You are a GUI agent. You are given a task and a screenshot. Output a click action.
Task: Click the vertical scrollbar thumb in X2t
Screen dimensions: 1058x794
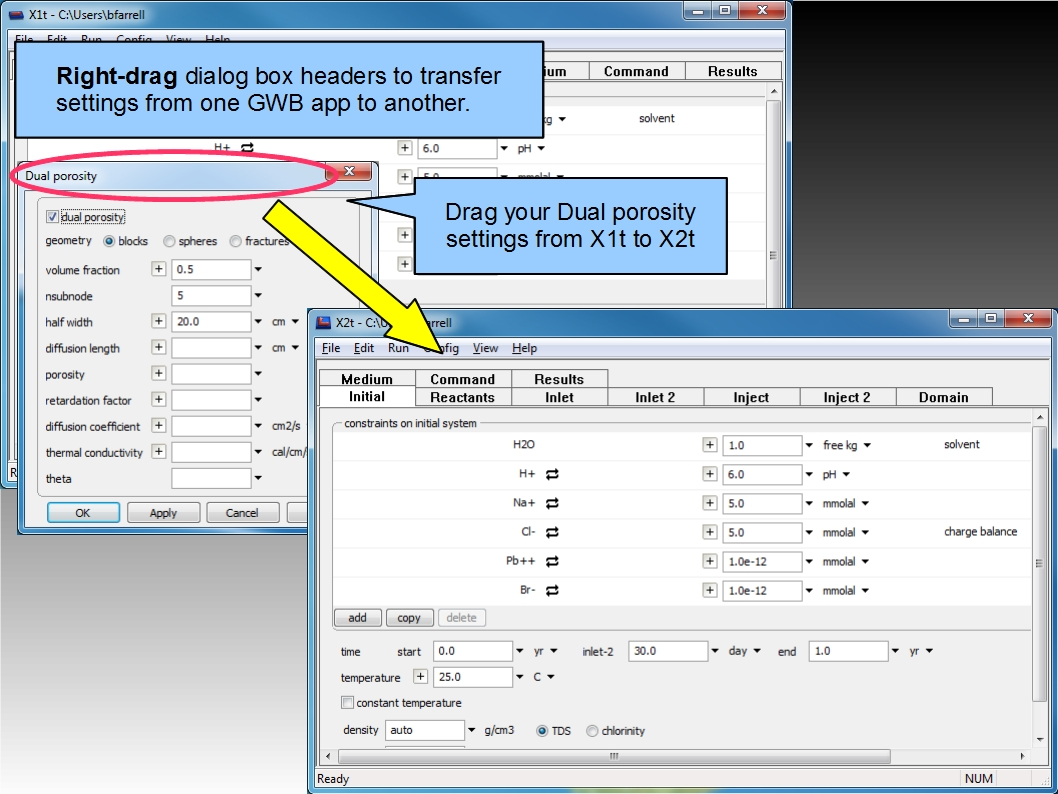click(x=1039, y=563)
